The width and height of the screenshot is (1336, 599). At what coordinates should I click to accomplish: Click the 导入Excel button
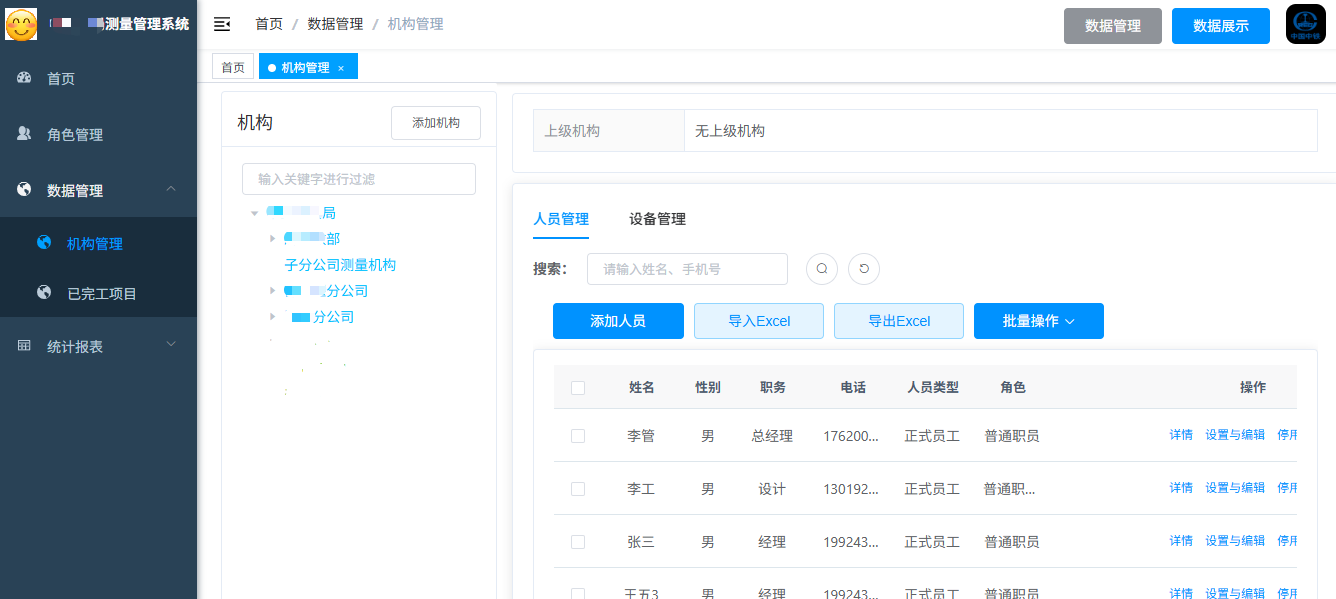pyautogui.click(x=759, y=321)
